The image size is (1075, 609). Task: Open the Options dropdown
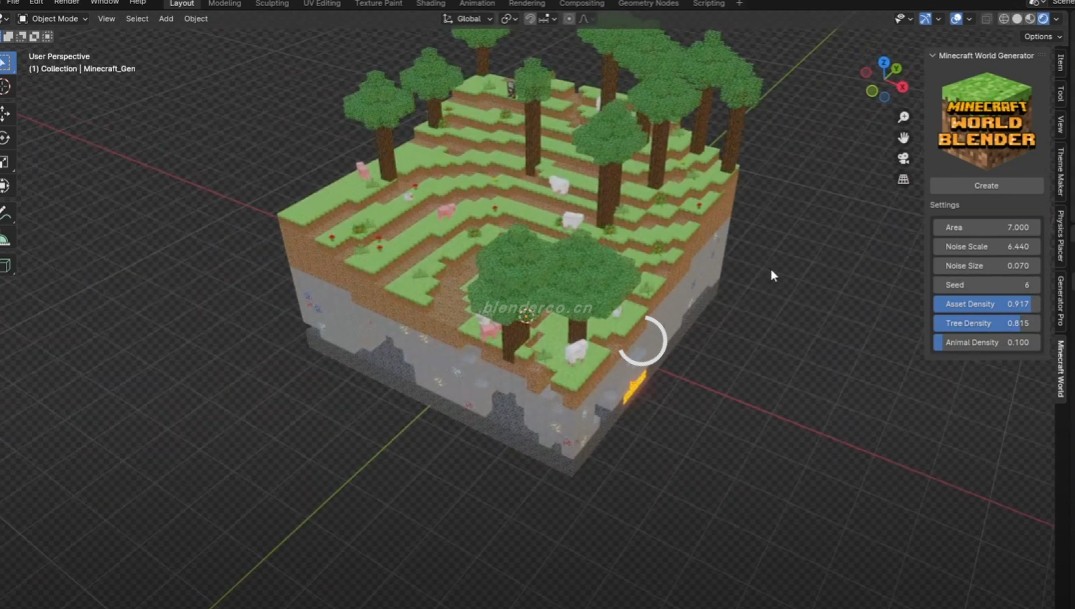click(x=1043, y=36)
